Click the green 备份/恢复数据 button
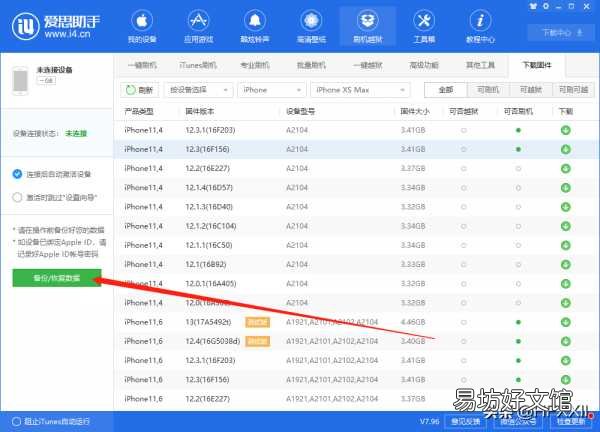Screen dimensions: 600x432 [x=57, y=278]
